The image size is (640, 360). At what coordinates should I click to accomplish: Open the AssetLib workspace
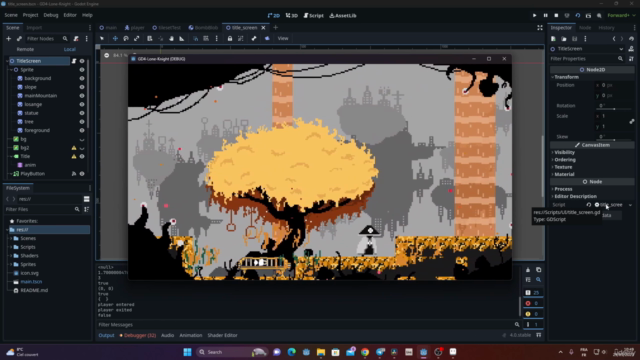(343, 16)
